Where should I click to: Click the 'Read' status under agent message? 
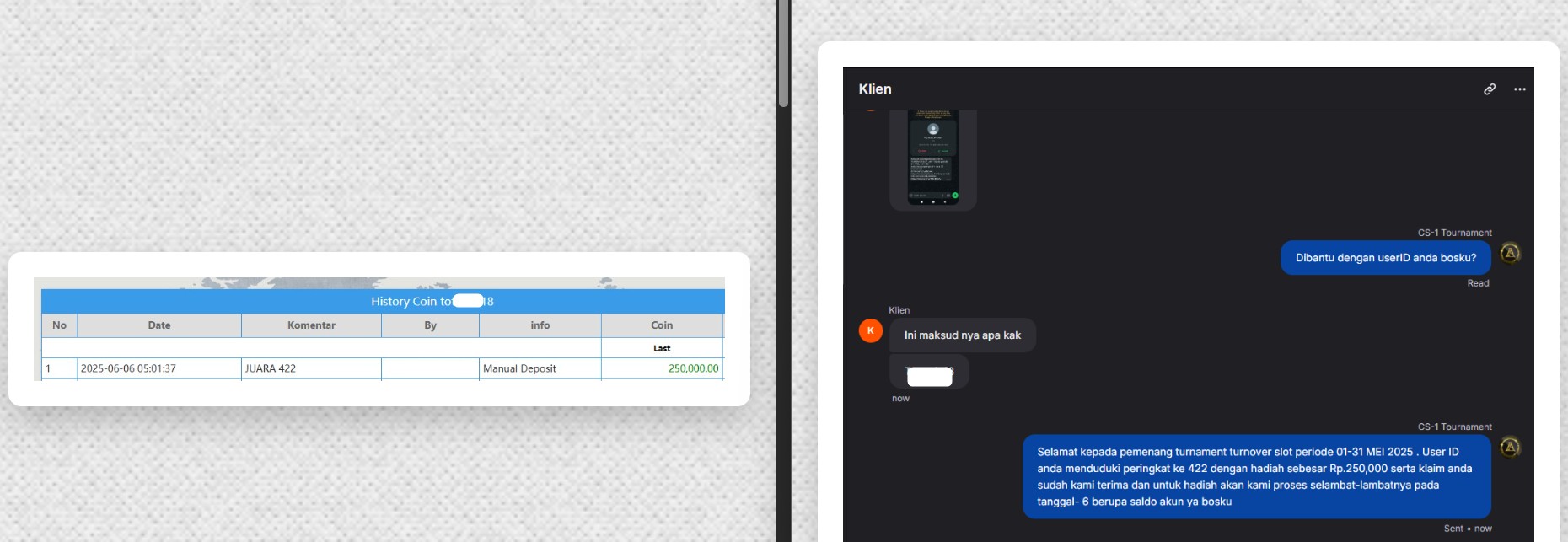tap(1478, 283)
